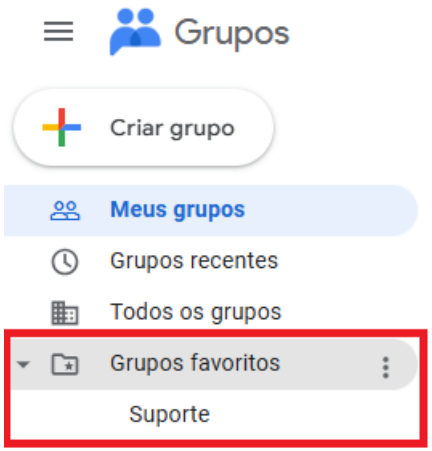
Task: Click the building icon for all groups
Action: tap(65, 313)
